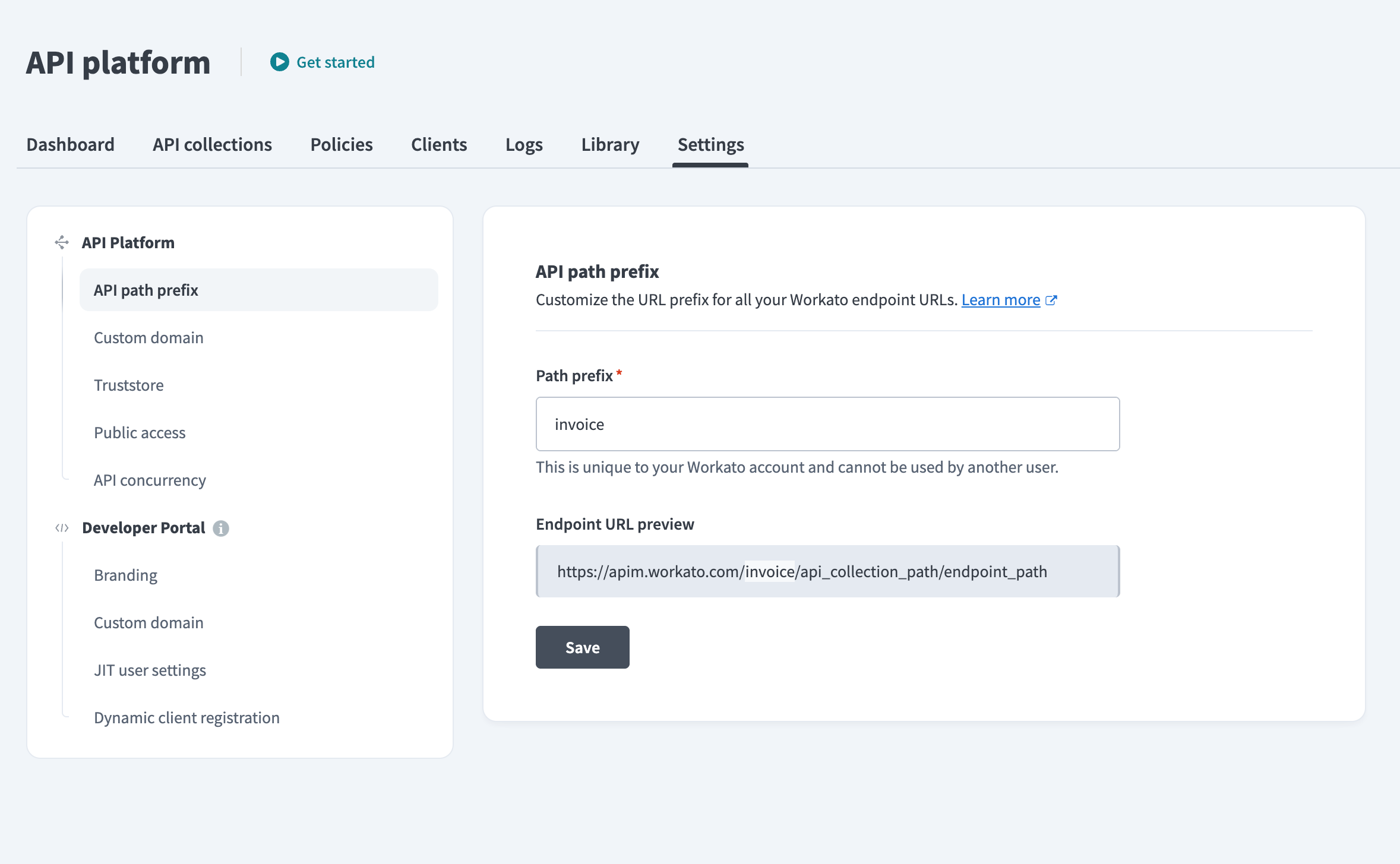Open the Clients tab
This screenshot has width=1400, height=864.
click(439, 144)
